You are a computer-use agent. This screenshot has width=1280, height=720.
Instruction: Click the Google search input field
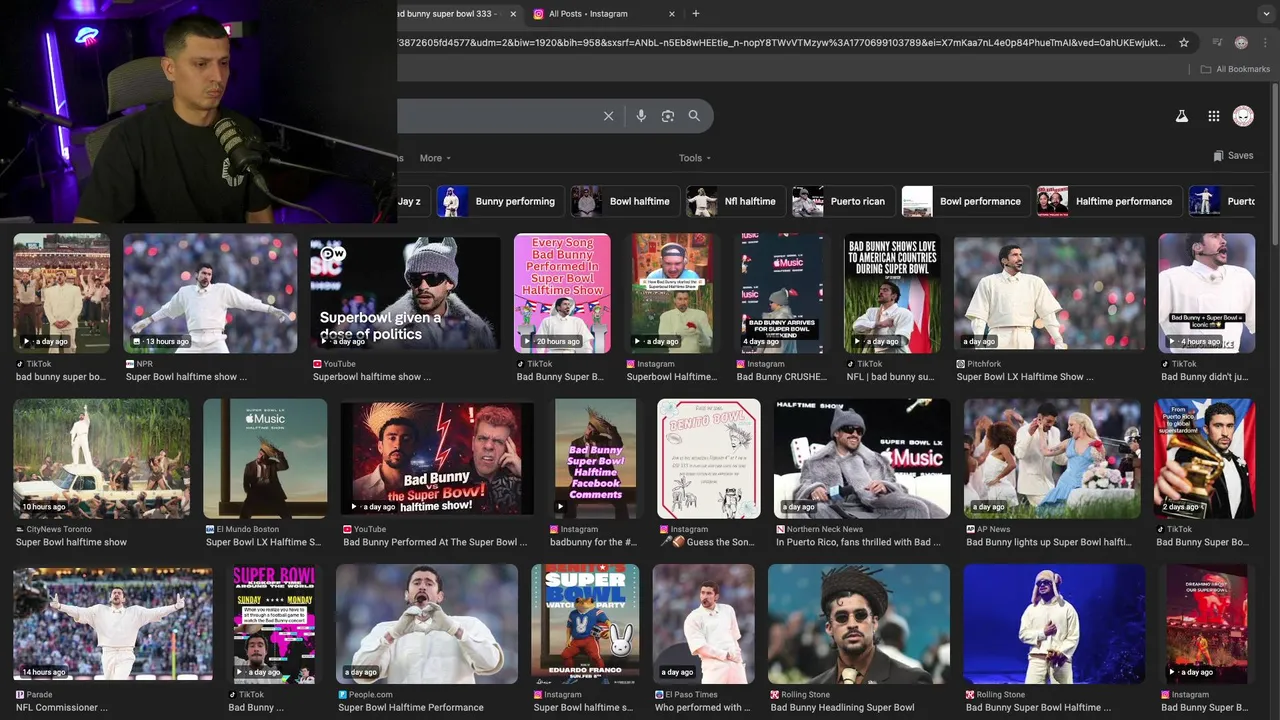tap(495, 116)
